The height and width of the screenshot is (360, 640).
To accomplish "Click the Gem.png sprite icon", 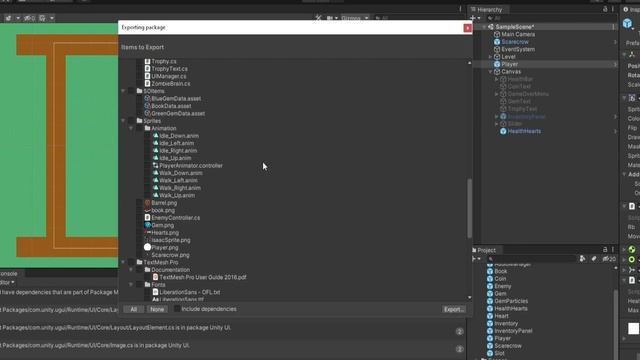I will tap(147, 225).
